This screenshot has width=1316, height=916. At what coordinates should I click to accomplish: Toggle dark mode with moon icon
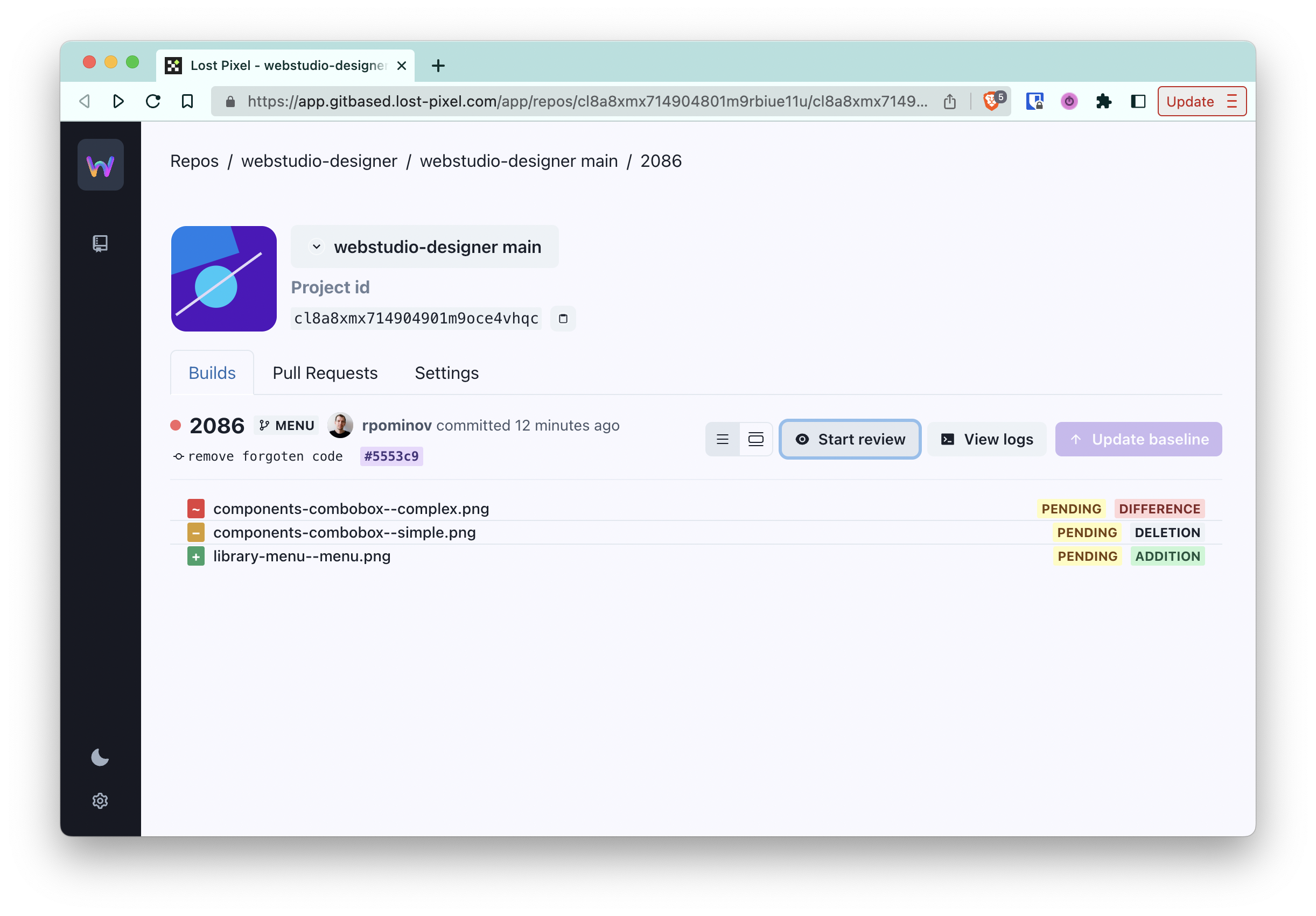tap(100, 757)
